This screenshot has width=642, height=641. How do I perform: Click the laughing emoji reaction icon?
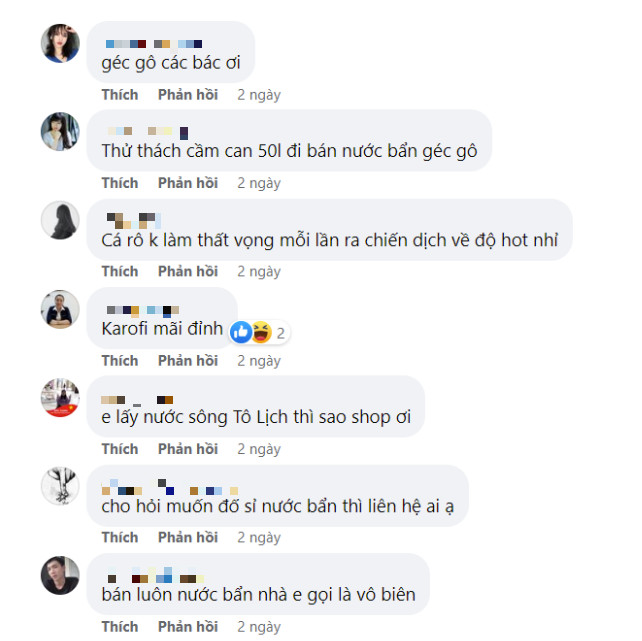click(x=262, y=332)
